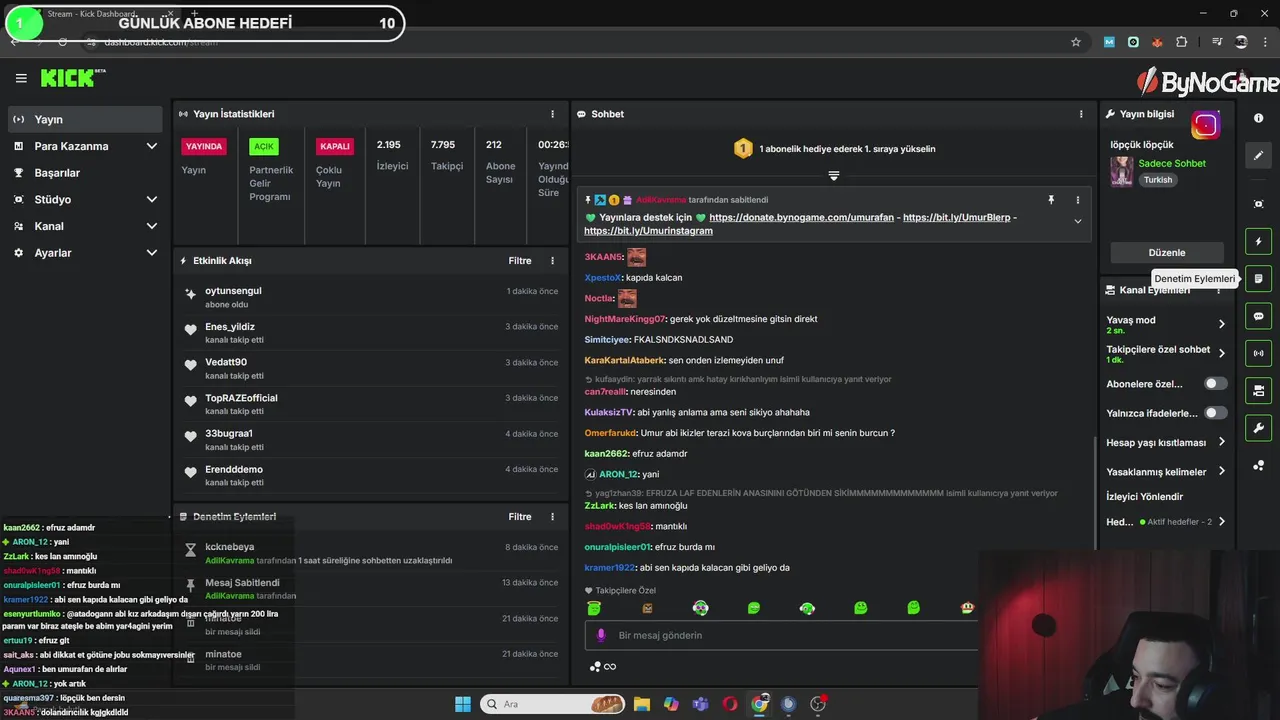
Task: Open the donate.bynogame.com/umurafan link
Action: [x=803, y=217]
